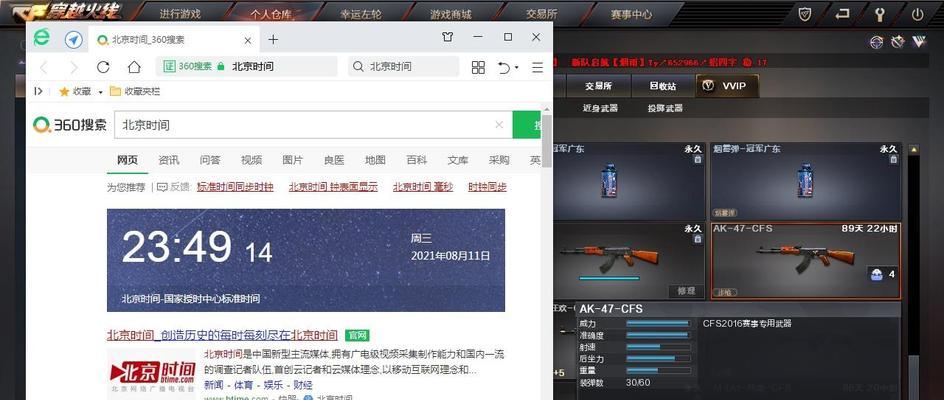
Task: Click the green search button
Action: (x=527, y=125)
